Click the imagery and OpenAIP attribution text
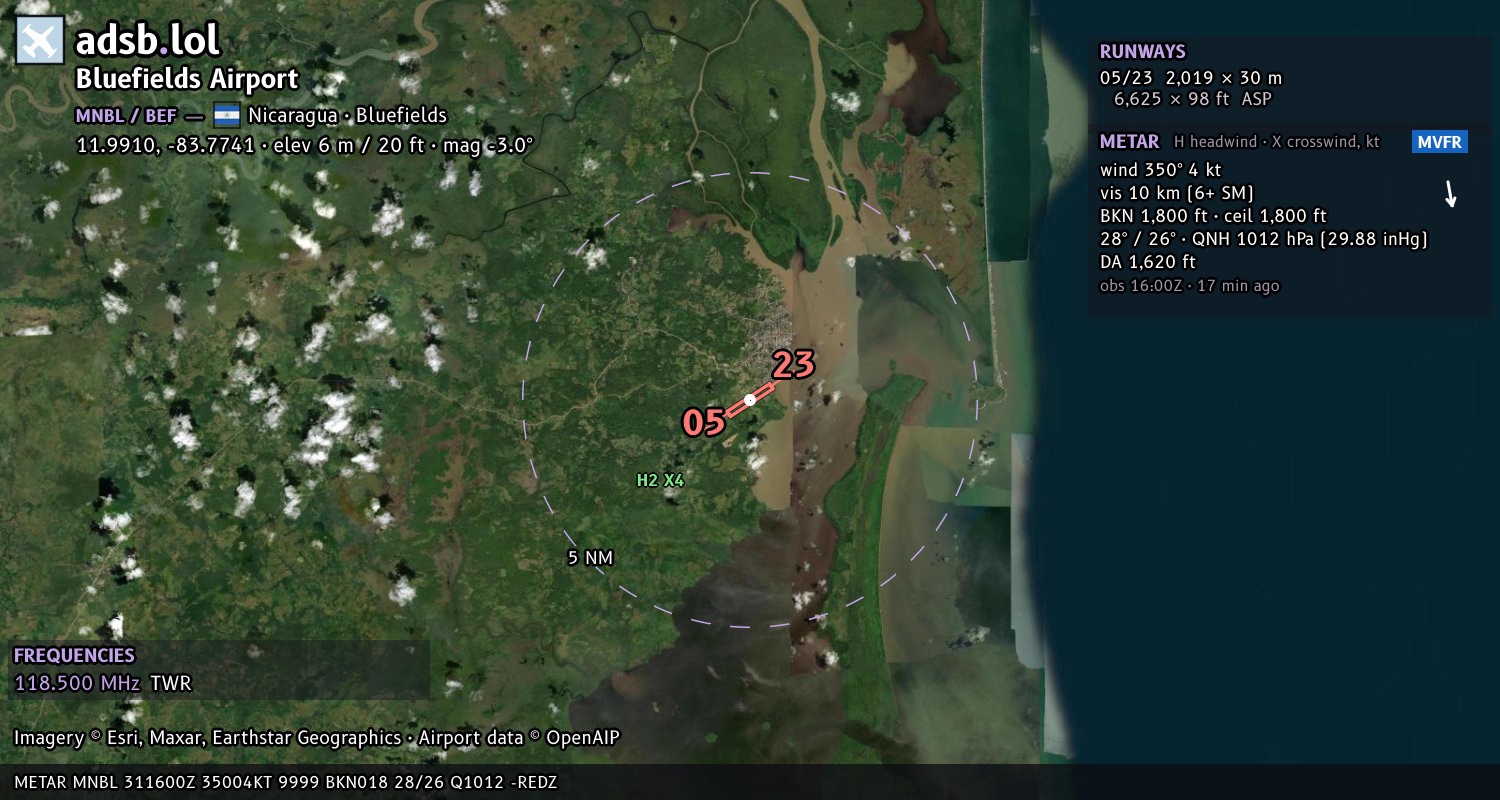Screen dimensions: 1500x800 pos(317,738)
